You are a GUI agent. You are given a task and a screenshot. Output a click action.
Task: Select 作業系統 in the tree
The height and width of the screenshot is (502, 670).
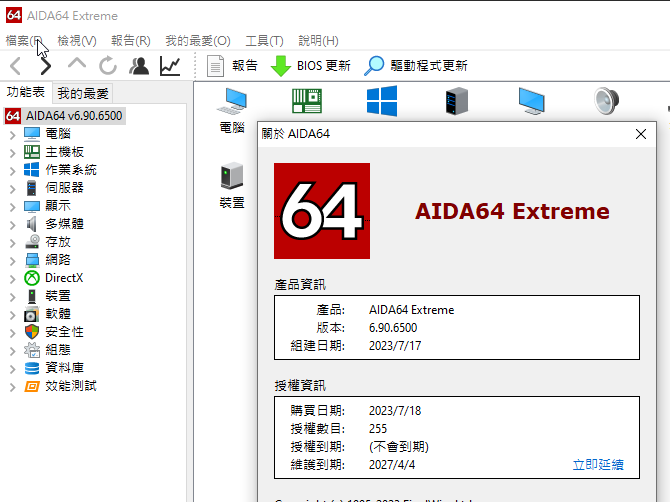pos(71,170)
